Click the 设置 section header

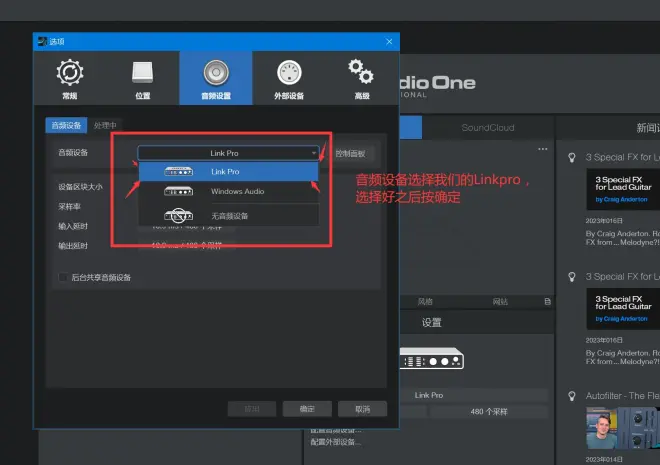click(x=431, y=322)
